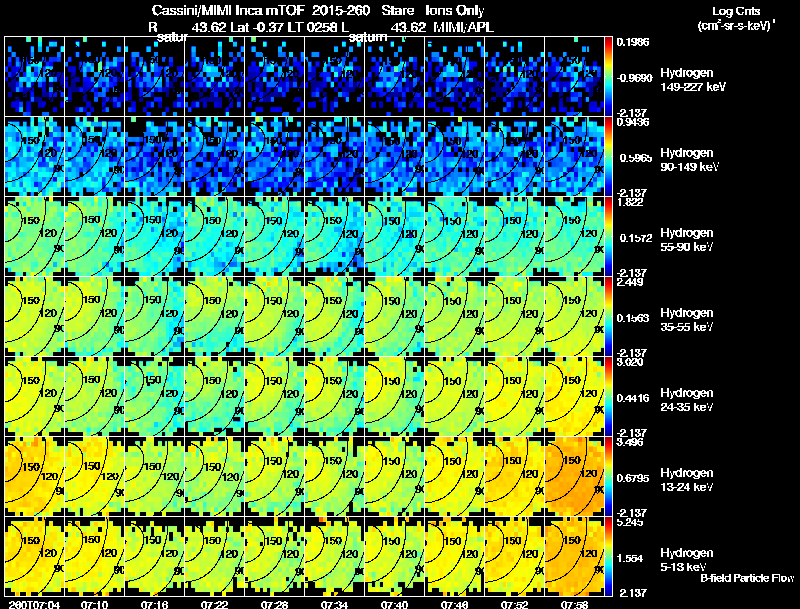Click the color bar beside Hydrogen 5-13 keV
Image resolution: width=800 pixels, height=609 pixels.
pos(608,556)
